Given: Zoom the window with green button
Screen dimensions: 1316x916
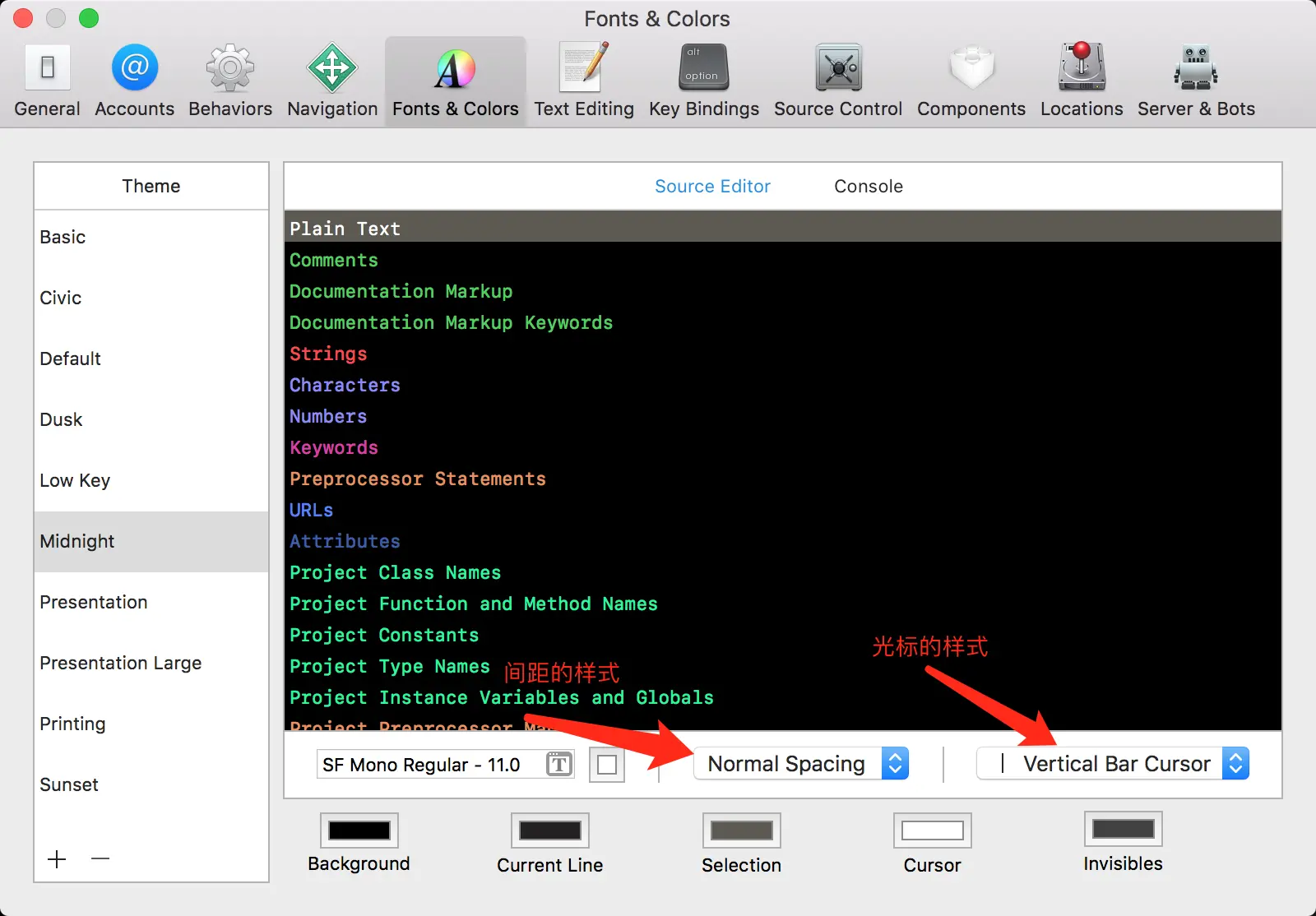Looking at the screenshot, I should point(89,18).
